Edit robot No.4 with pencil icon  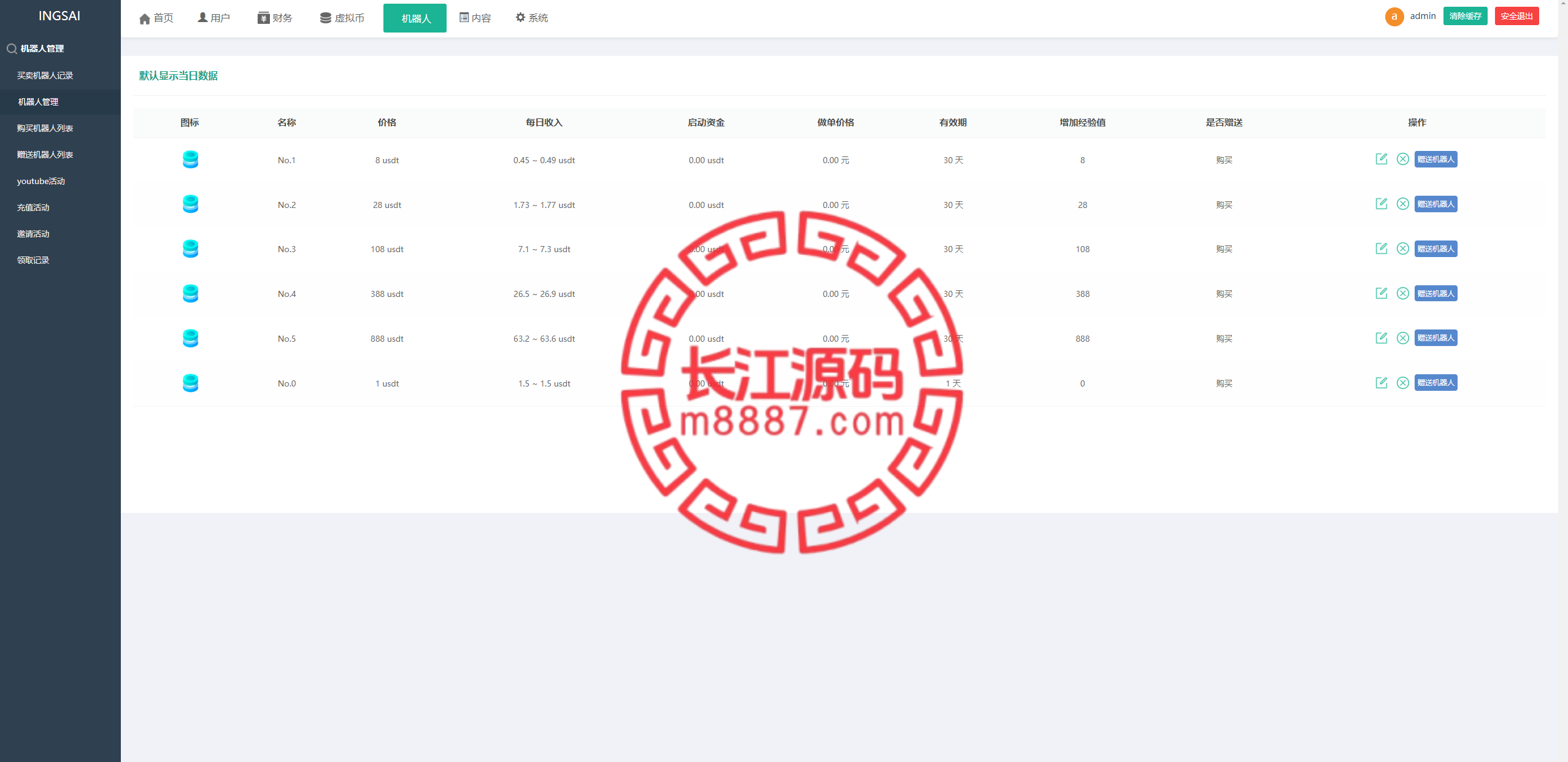click(1381, 293)
